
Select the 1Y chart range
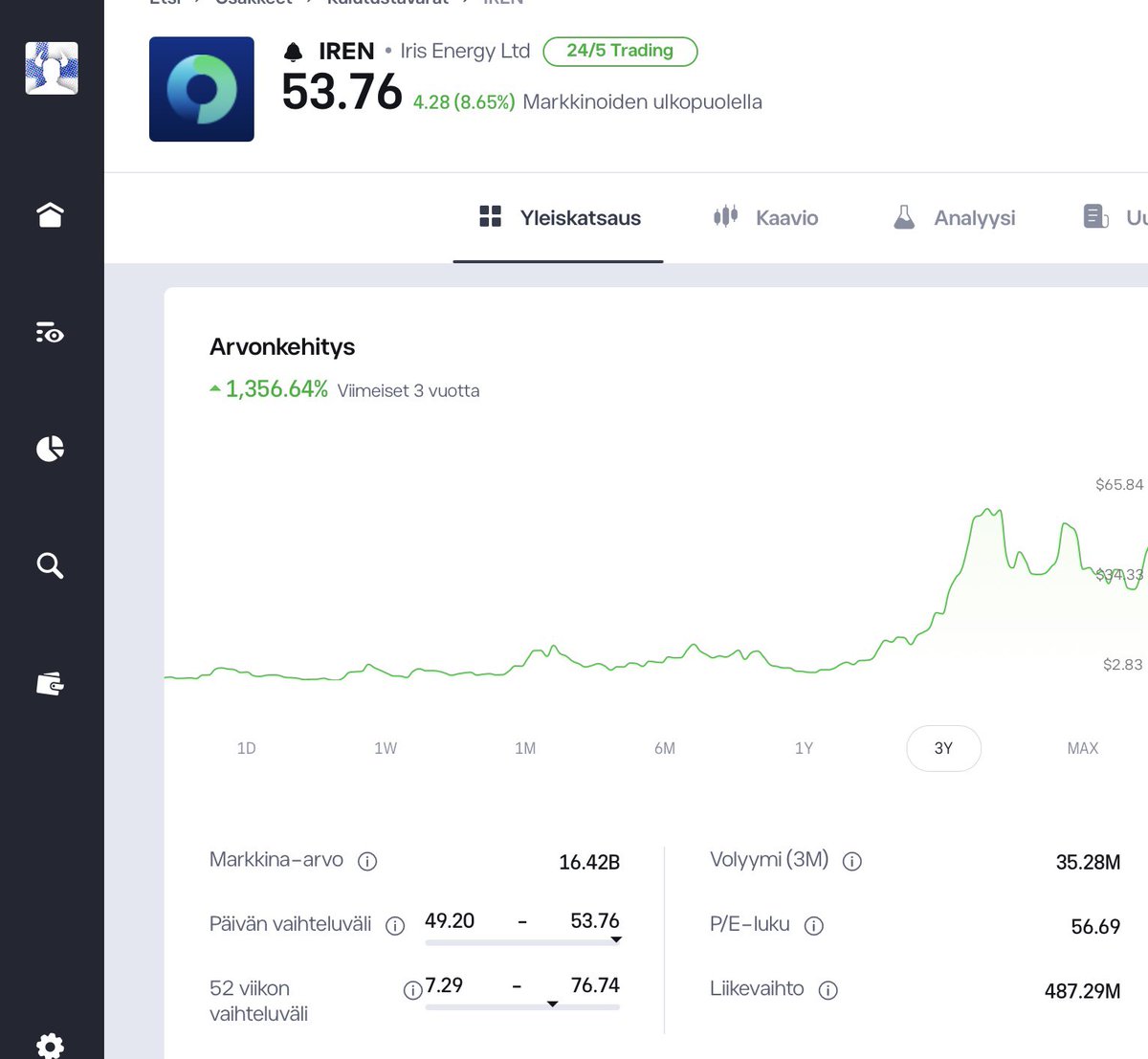click(x=804, y=748)
